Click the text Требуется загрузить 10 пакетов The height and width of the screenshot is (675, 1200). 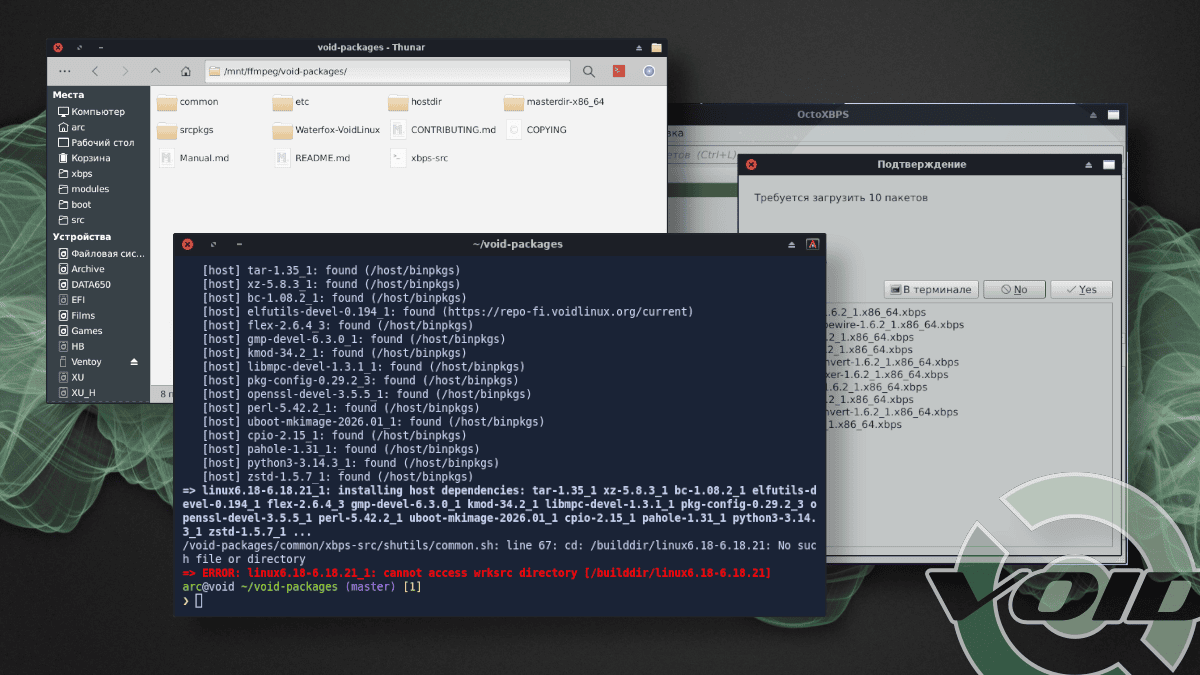pyautogui.click(x=841, y=198)
